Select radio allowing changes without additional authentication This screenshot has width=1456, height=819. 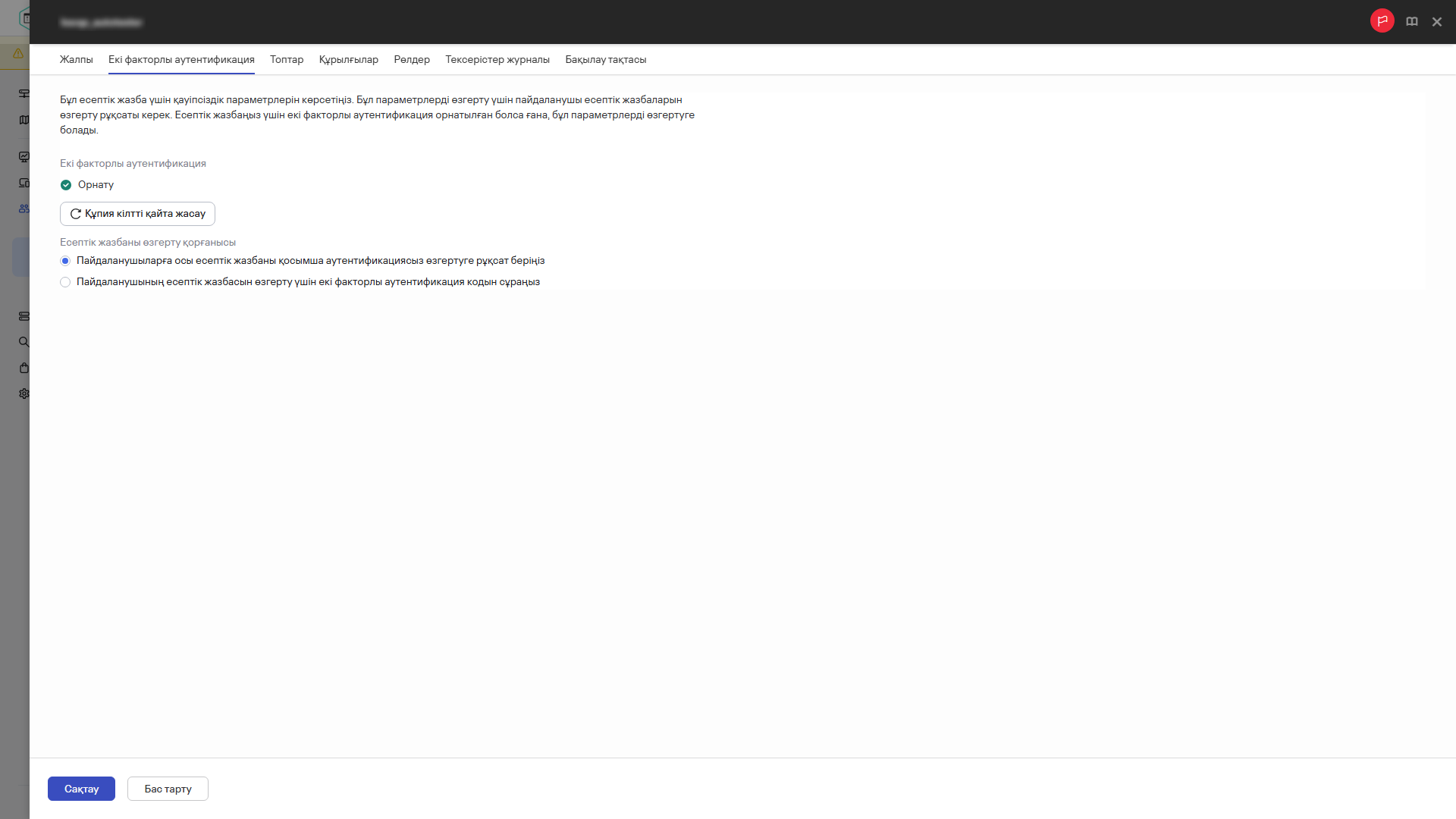[x=65, y=261]
